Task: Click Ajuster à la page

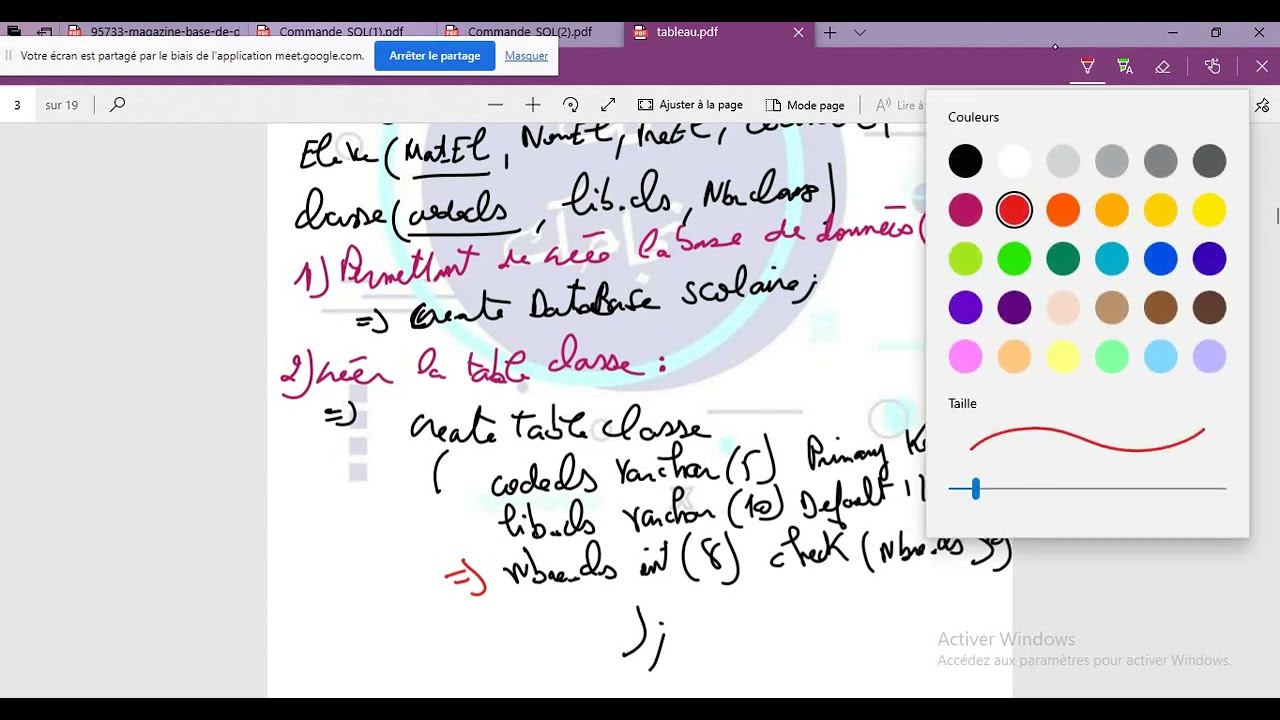Action: tap(690, 104)
